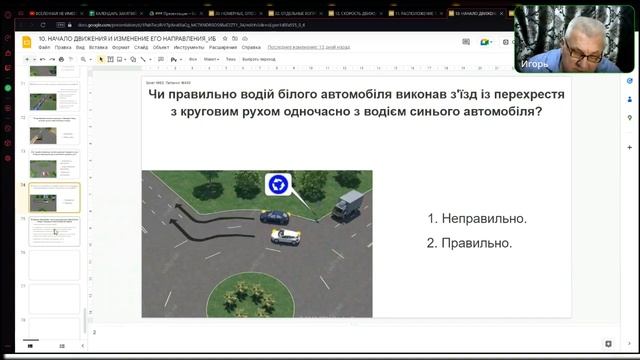Open Tasks icon in right side panel
The width and height of the screenshot is (640, 360).
629,81
